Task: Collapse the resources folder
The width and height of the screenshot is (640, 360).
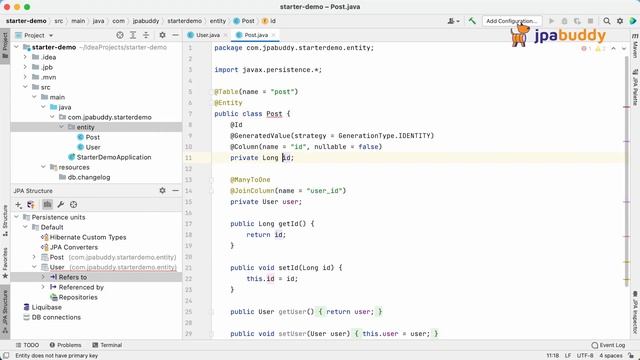Action: click(x=43, y=167)
